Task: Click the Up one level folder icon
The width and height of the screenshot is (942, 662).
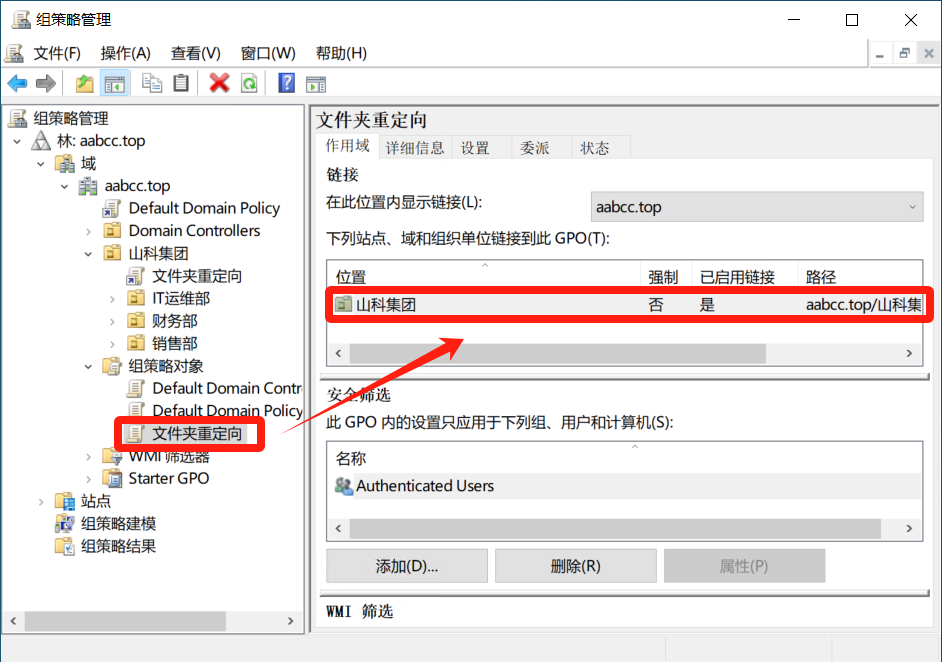Action: point(85,83)
